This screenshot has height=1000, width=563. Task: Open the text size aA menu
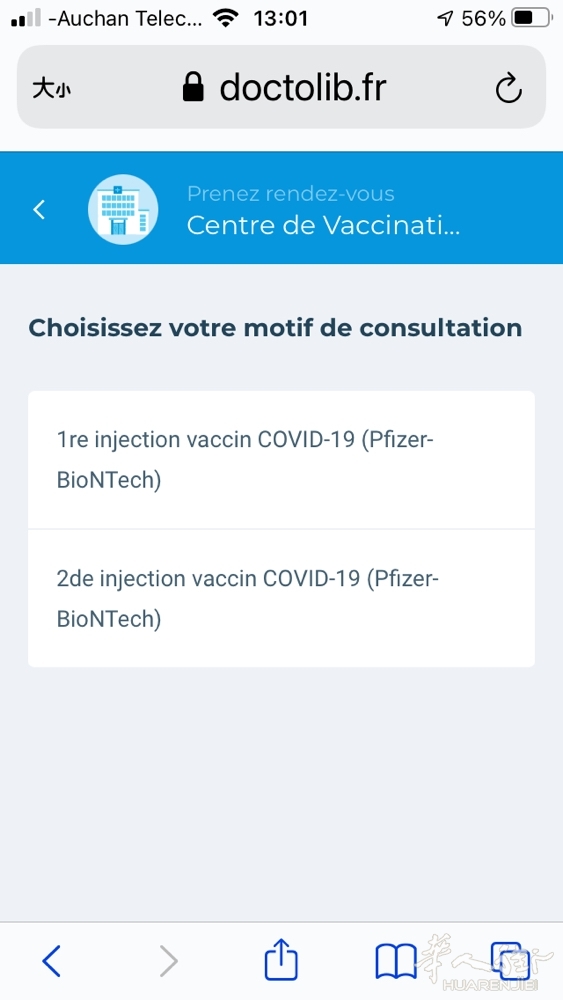(x=52, y=89)
